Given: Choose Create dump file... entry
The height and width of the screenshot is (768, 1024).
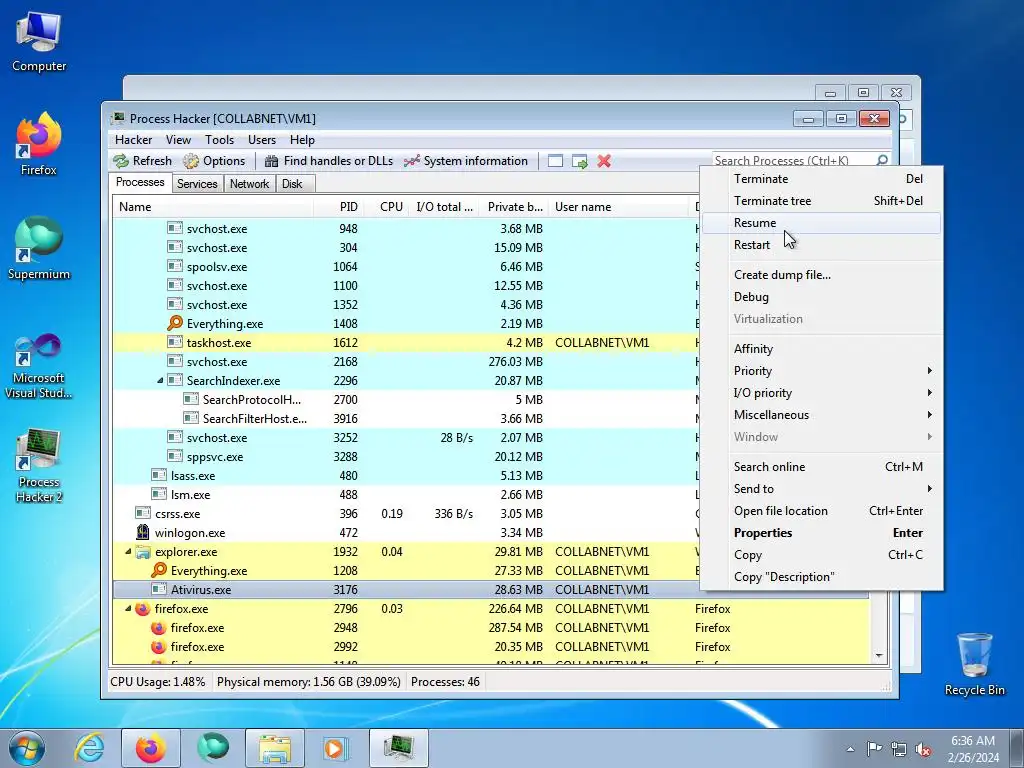Looking at the screenshot, I should pos(822,275).
